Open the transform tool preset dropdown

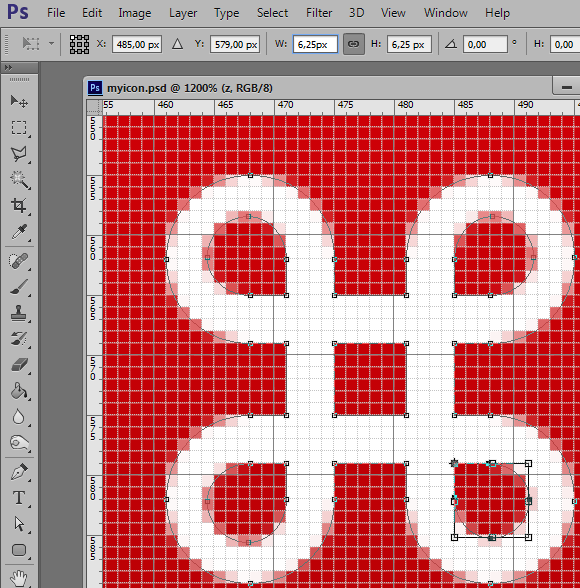tap(51, 44)
